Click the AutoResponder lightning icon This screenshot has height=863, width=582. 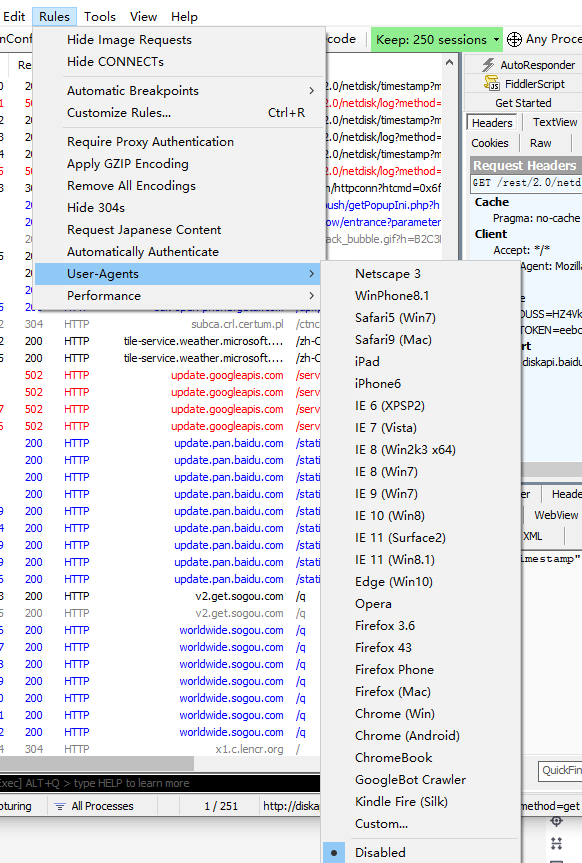[488, 65]
